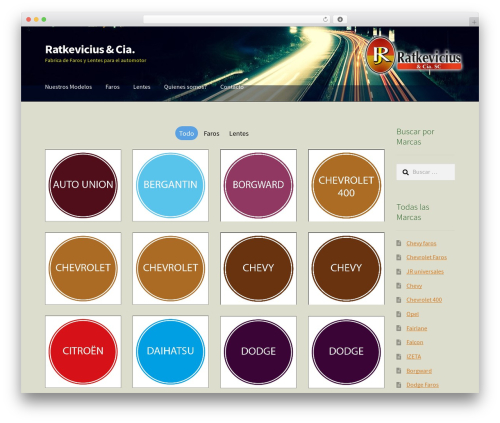Select the Faros filter next to Todo
This screenshot has width=500, height=423.
[x=211, y=133]
